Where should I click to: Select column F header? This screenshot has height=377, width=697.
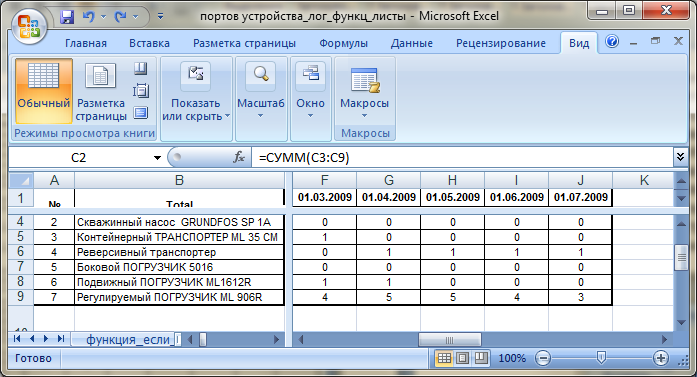tap(324, 180)
